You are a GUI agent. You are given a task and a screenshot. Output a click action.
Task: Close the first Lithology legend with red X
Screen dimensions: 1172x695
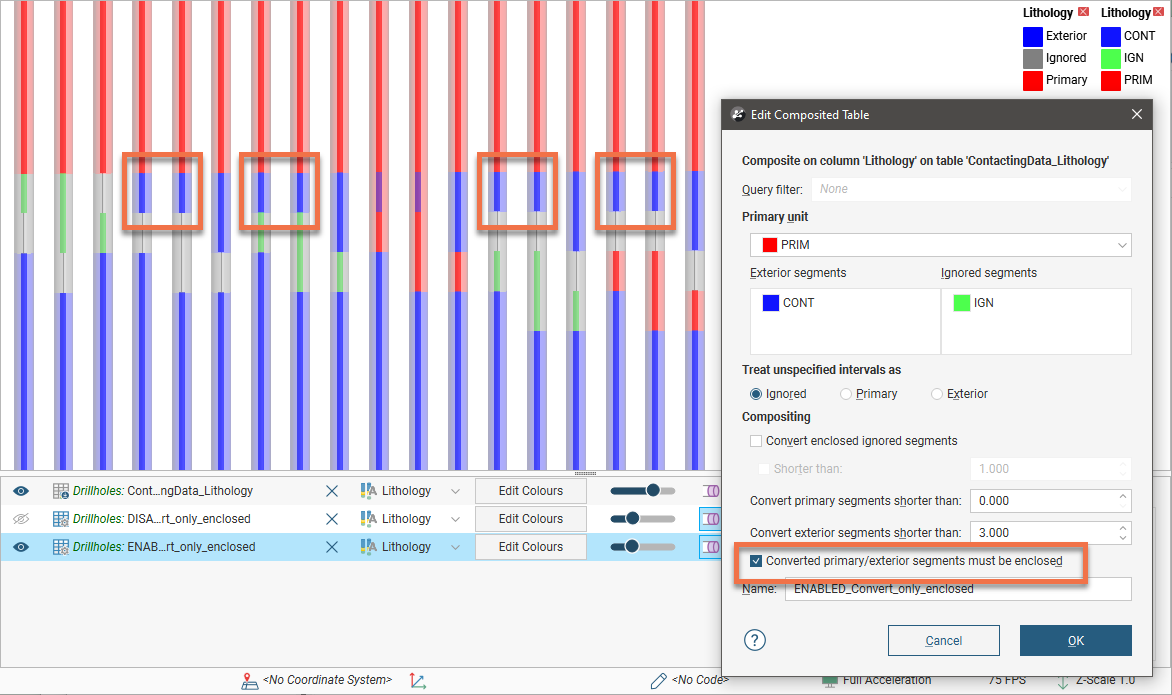click(1083, 13)
